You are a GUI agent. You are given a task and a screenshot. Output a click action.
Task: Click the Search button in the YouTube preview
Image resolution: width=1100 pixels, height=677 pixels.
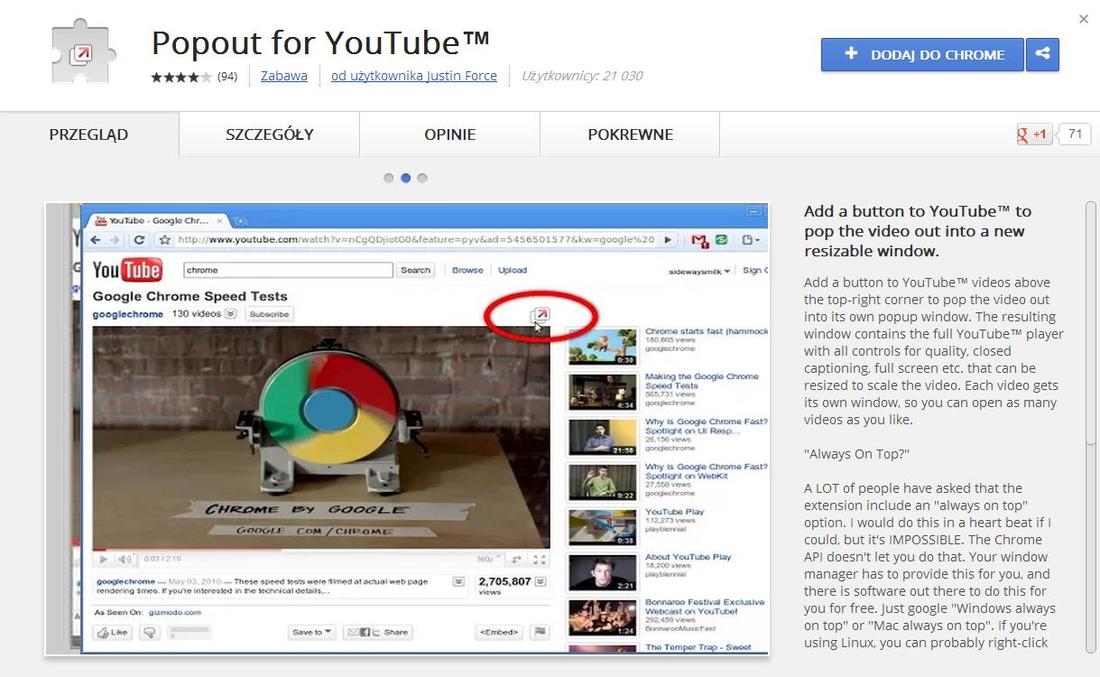(415, 270)
